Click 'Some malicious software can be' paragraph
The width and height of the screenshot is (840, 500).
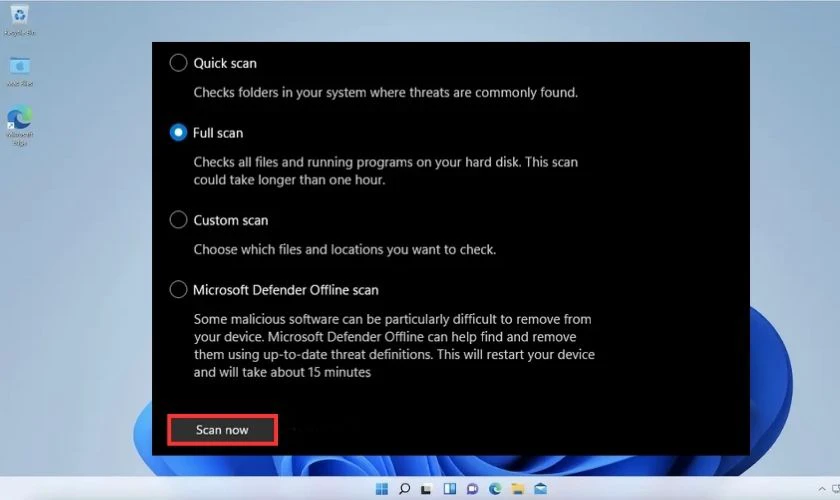(x=394, y=346)
